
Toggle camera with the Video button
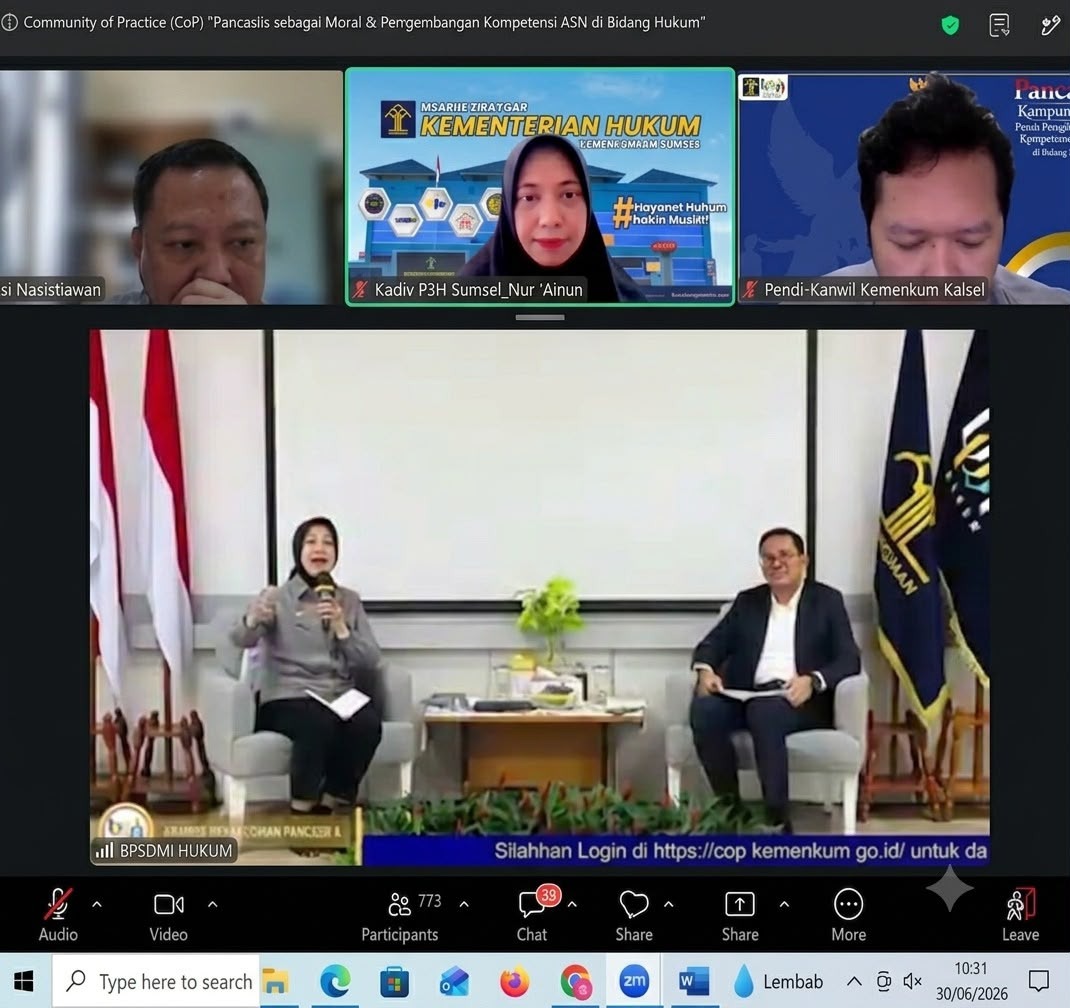point(169,915)
